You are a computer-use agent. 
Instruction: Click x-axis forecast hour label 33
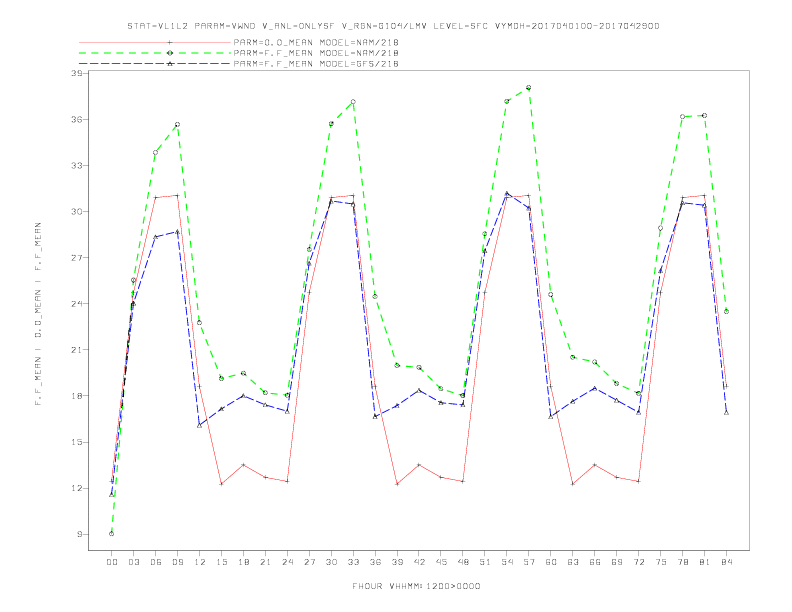tap(353, 562)
